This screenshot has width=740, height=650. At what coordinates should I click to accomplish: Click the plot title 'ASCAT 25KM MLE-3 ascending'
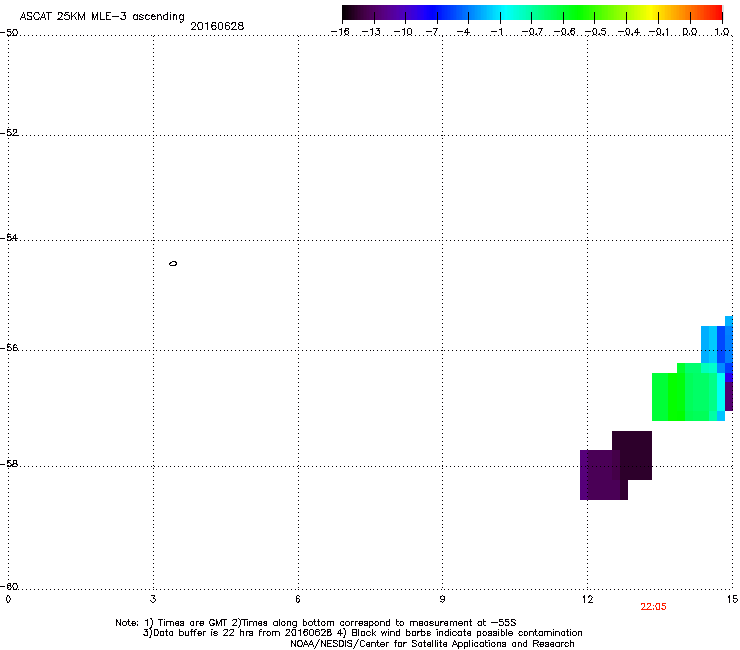click(x=102, y=16)
